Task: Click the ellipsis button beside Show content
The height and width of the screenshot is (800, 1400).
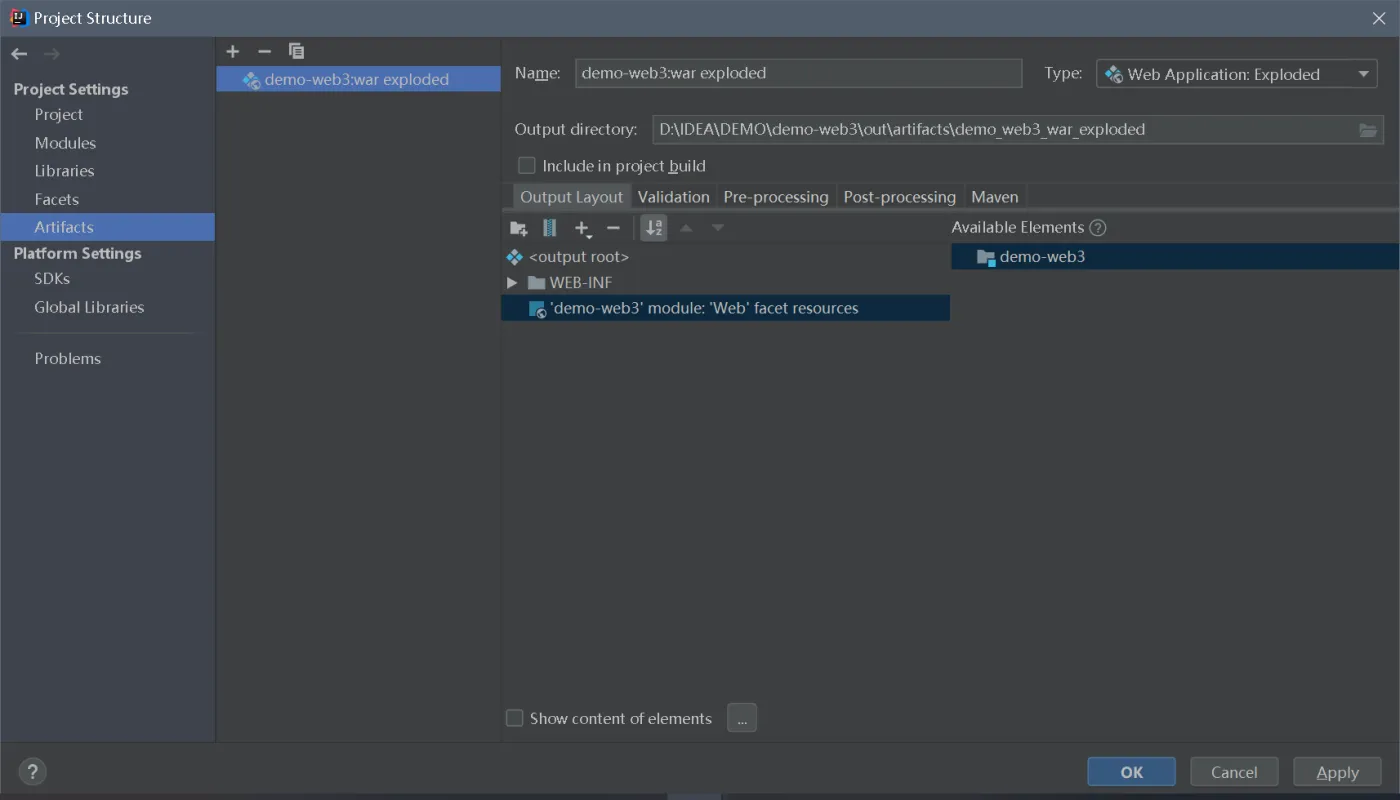Action: tap(742, 718)
